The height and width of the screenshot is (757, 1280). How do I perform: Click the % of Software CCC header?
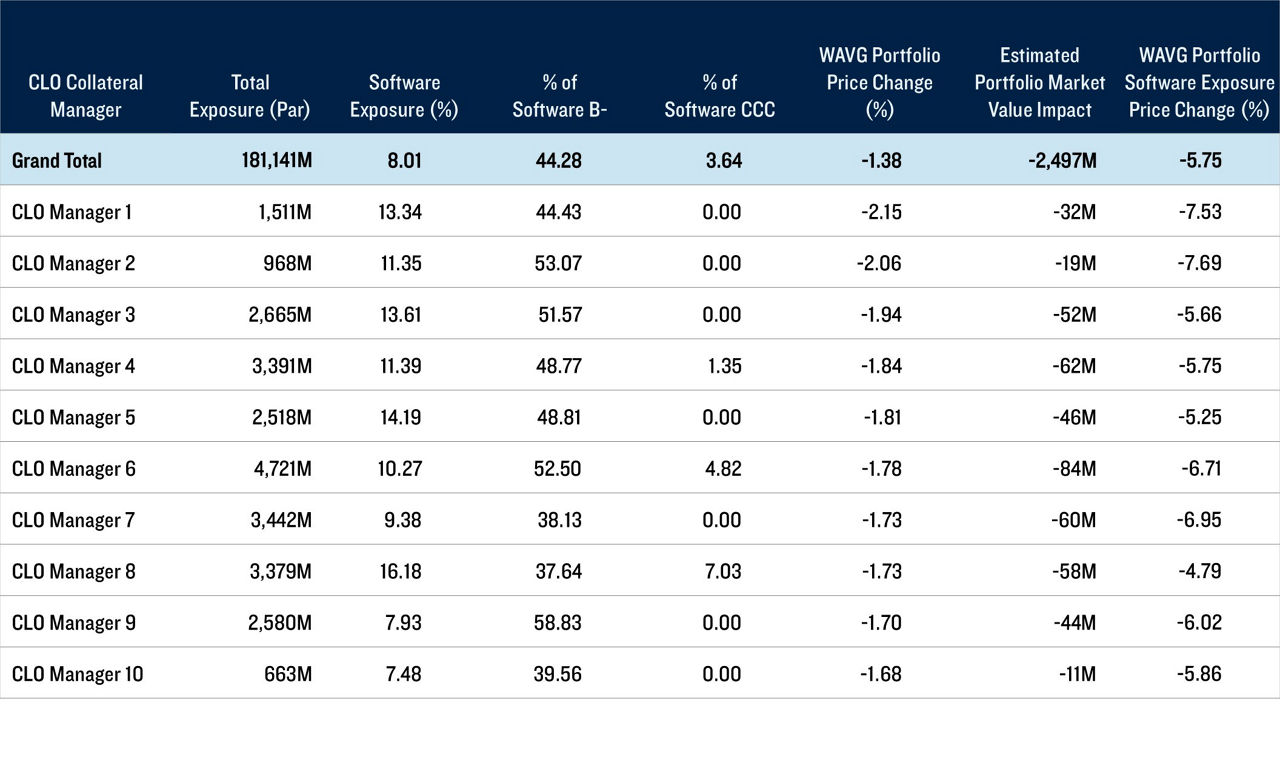click(x=719, y=96)
